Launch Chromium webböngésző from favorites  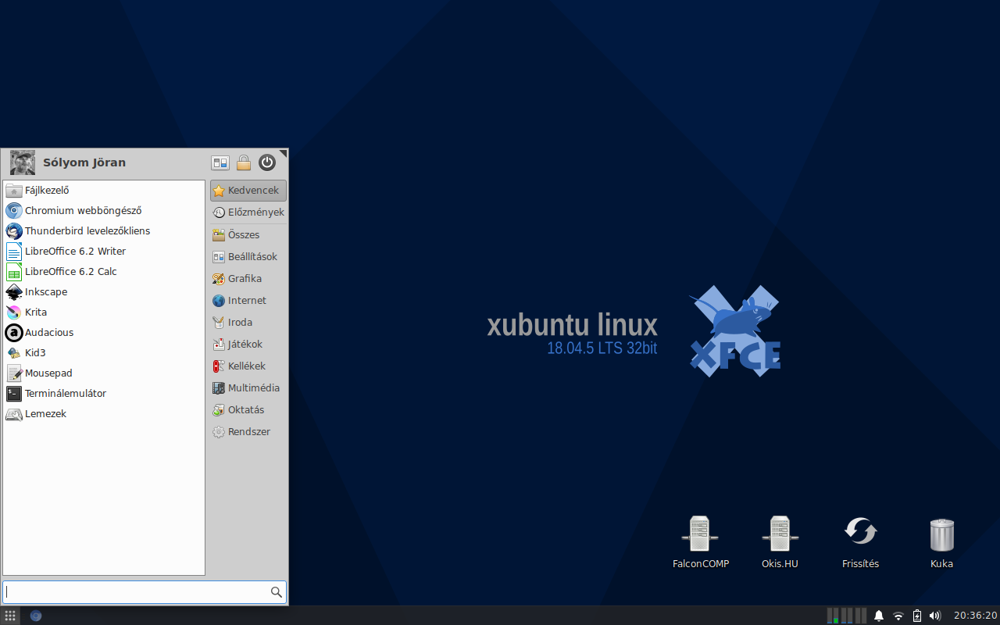click(x=83, y=211)
